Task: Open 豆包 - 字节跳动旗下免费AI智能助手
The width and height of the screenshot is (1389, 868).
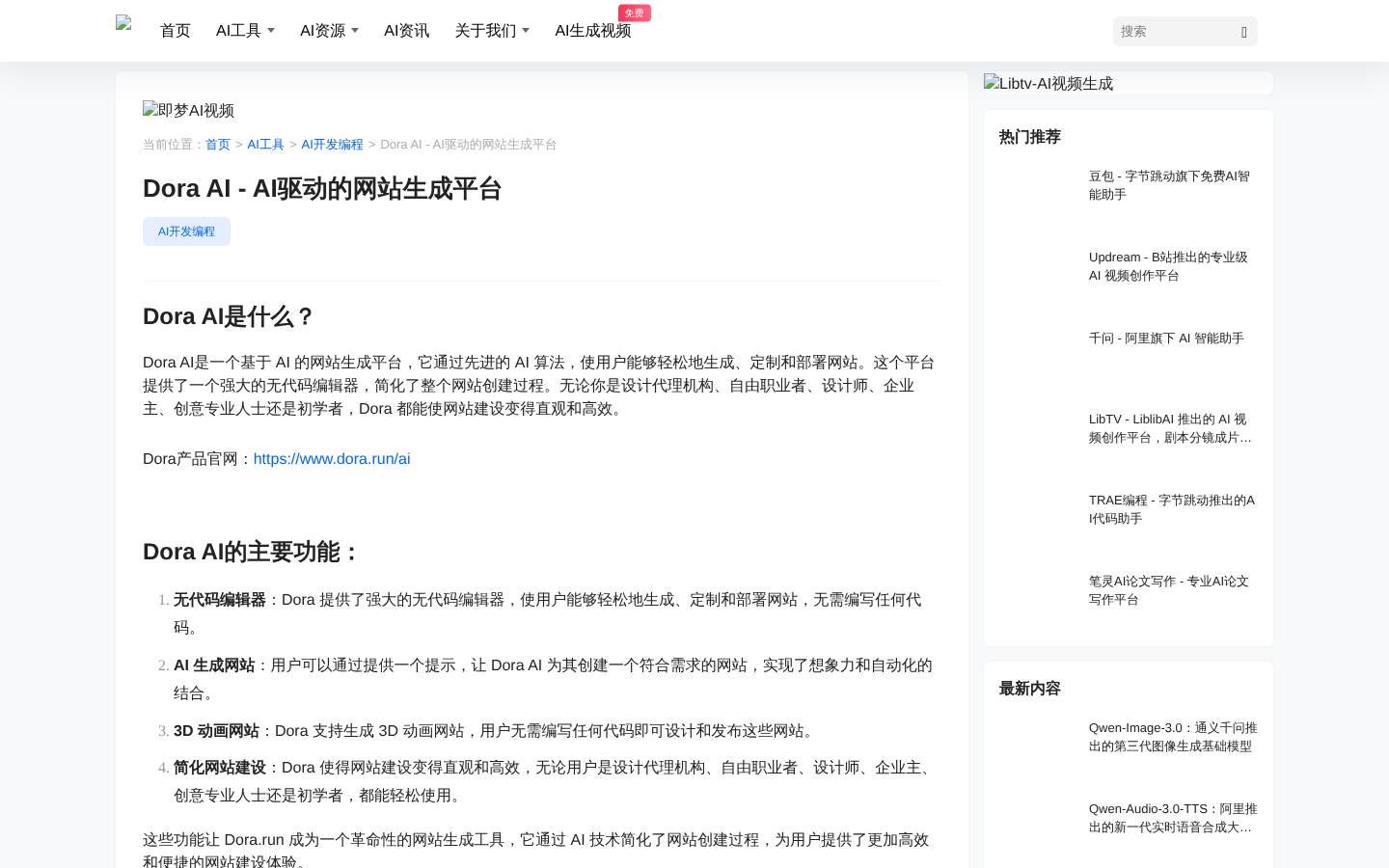Action: coord(1172,185)
